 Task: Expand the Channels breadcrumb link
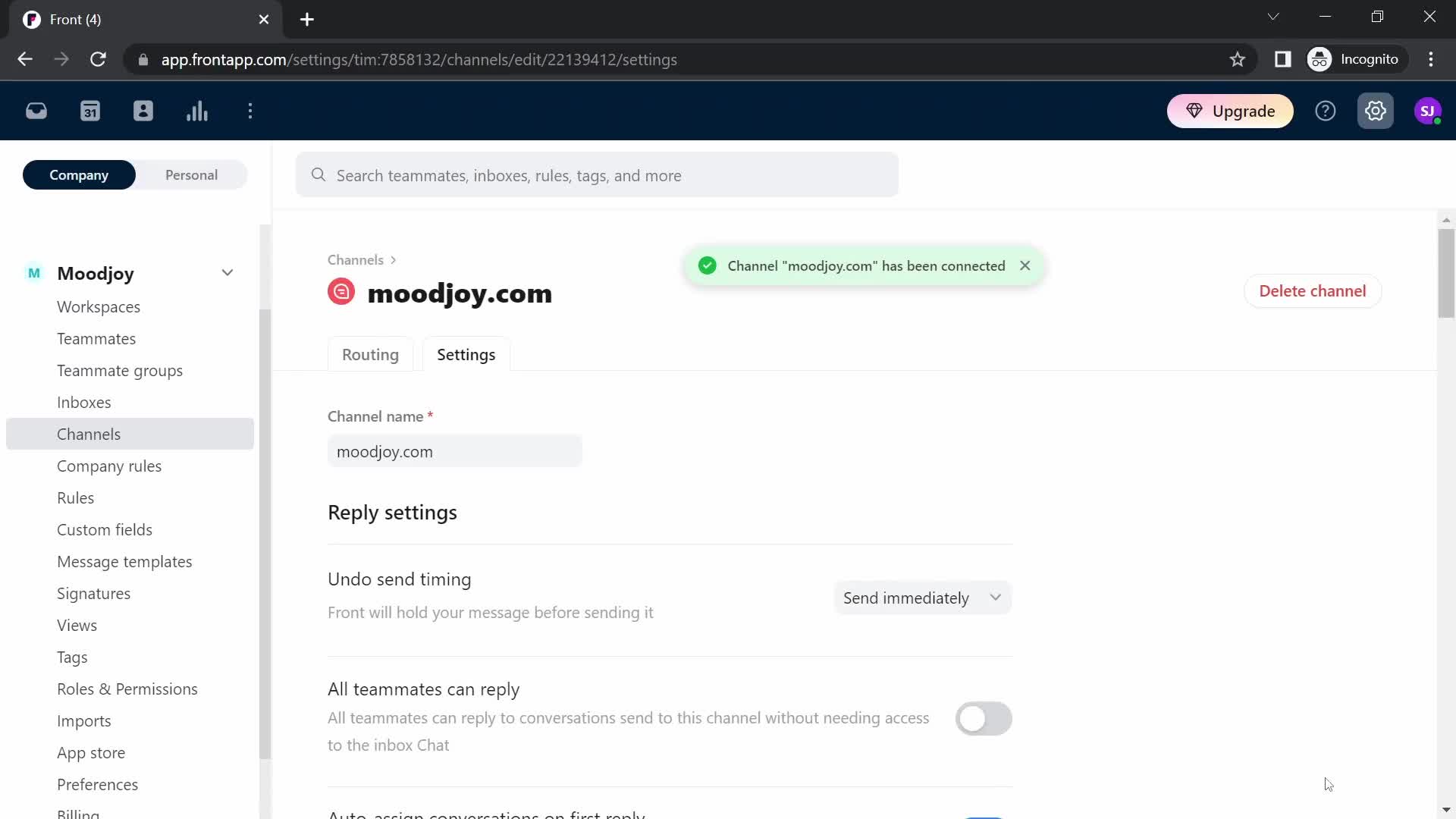click(355, 259)
